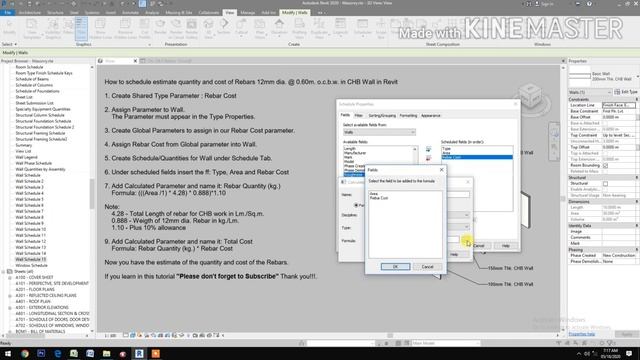Open the Walls (1) type filter dropdown
Screen dimensions: 640x360
click(590, 92)
